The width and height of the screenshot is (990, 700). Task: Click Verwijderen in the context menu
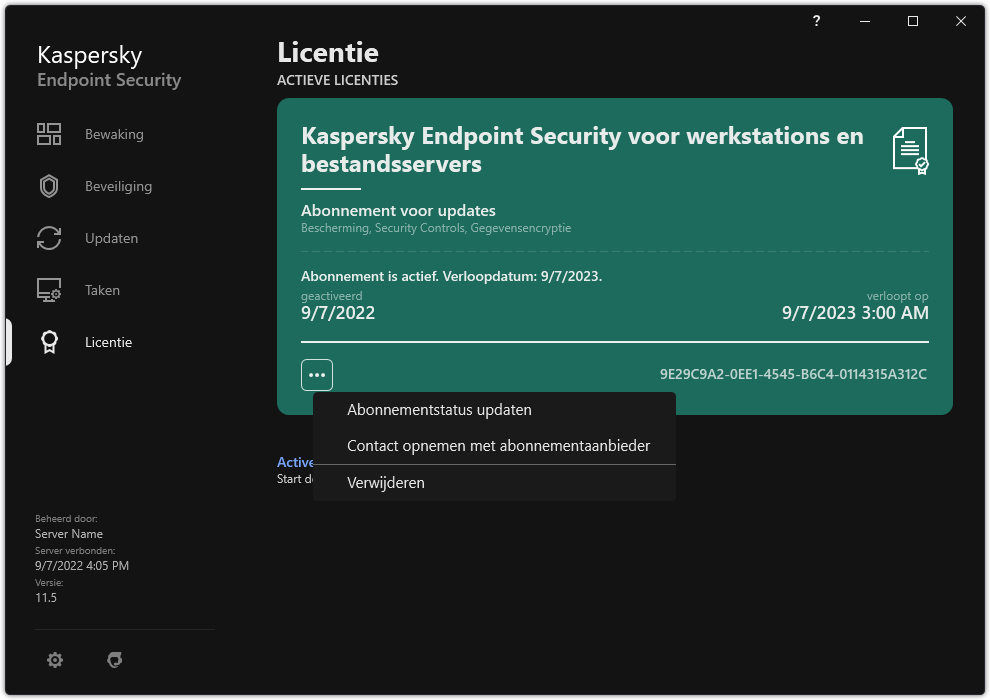(386, 482)
